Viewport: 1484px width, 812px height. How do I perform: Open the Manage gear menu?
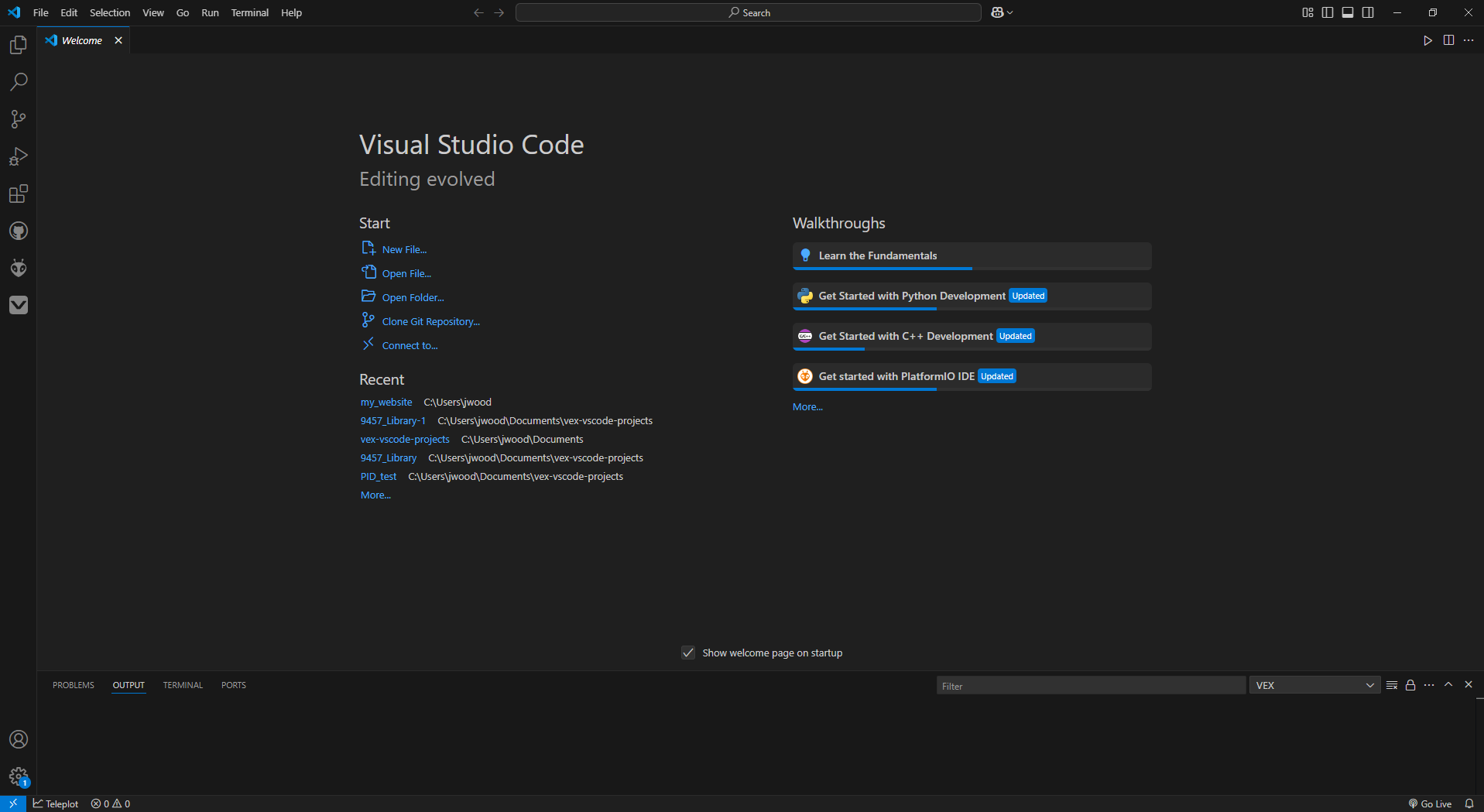(x=19, y=776)
